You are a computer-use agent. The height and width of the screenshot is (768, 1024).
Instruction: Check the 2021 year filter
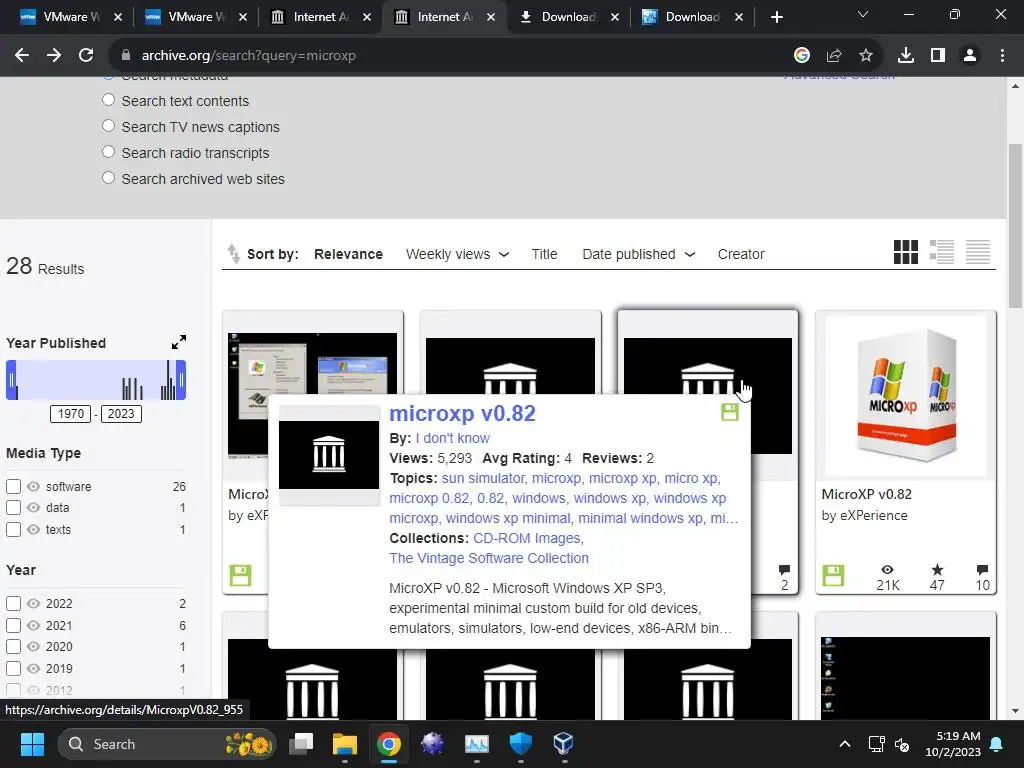coord(13,626)
